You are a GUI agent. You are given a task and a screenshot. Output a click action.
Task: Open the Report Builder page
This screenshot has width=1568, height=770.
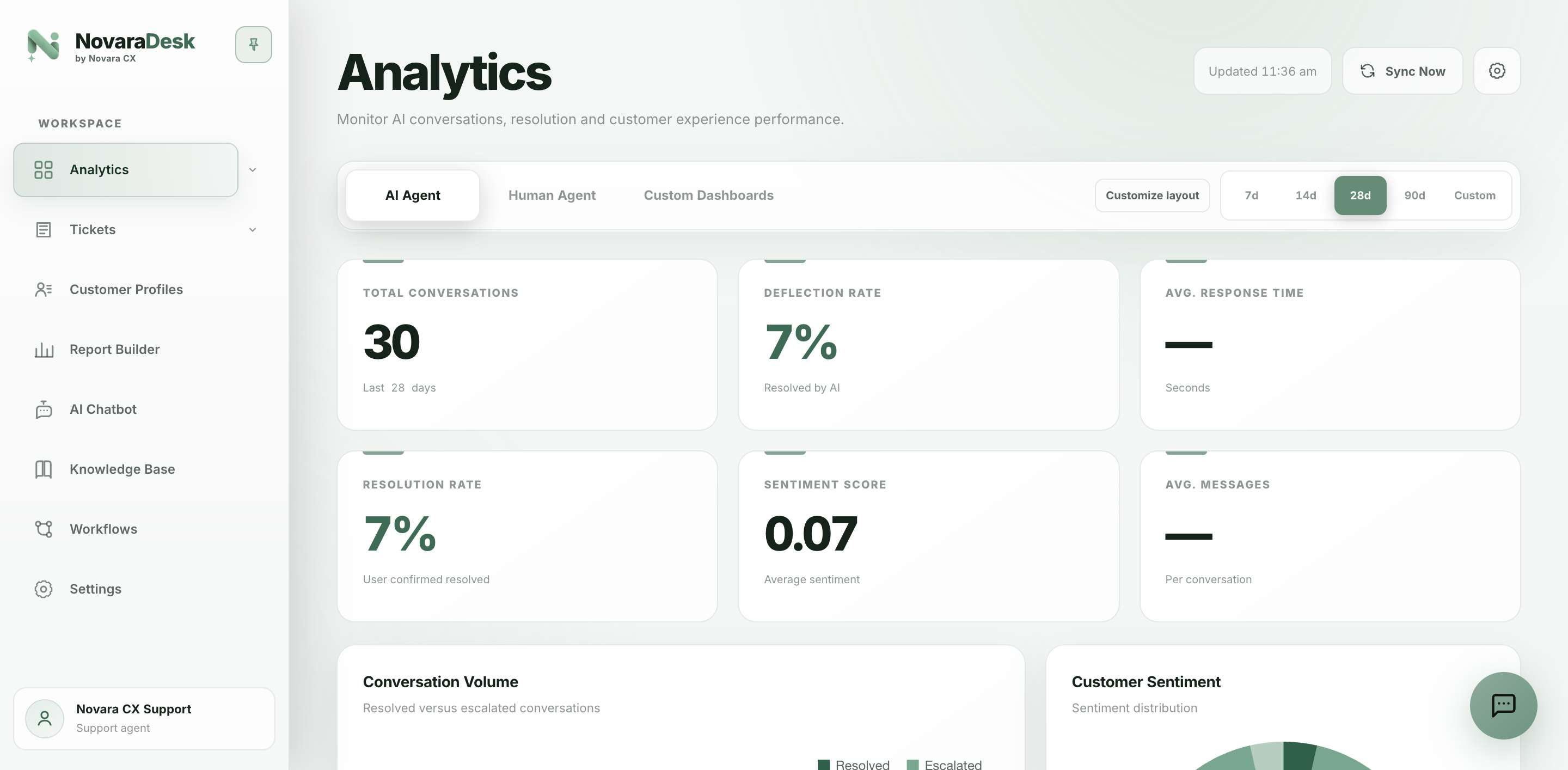click(144, 350)
